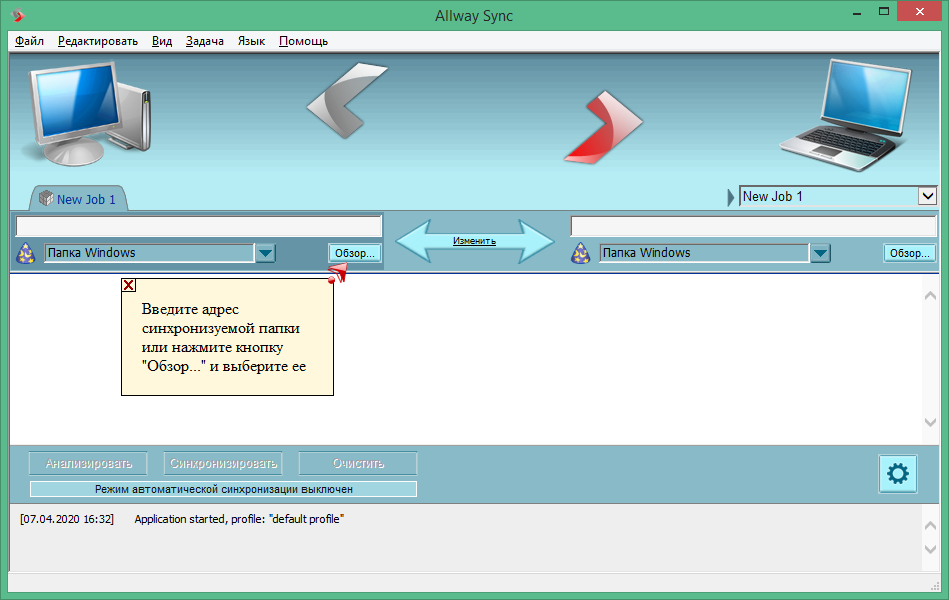The width and height of the screenshot is (949, 600).
Task: Expand the right Папка Windows dropdown
Action: 820,253
